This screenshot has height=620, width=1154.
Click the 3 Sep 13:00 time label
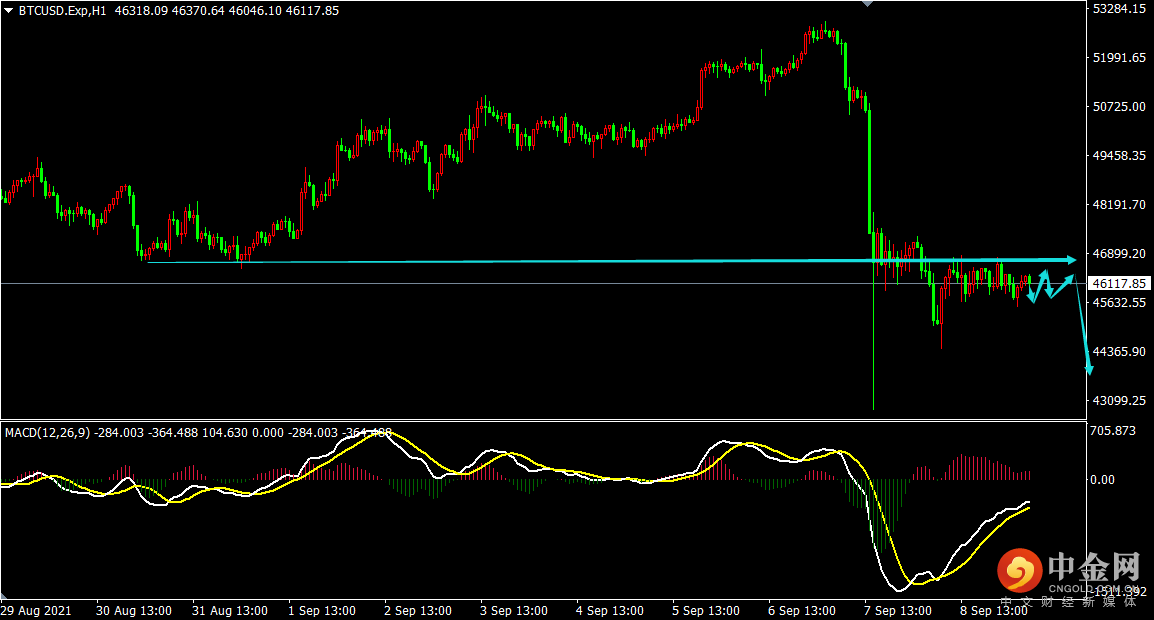(x=514, y=611)
